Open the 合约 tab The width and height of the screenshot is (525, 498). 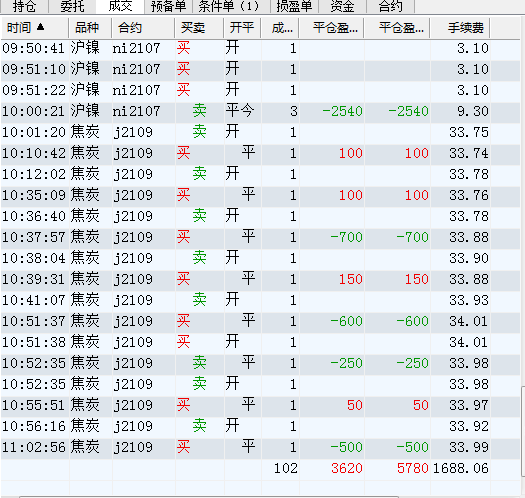pos(391,6)
